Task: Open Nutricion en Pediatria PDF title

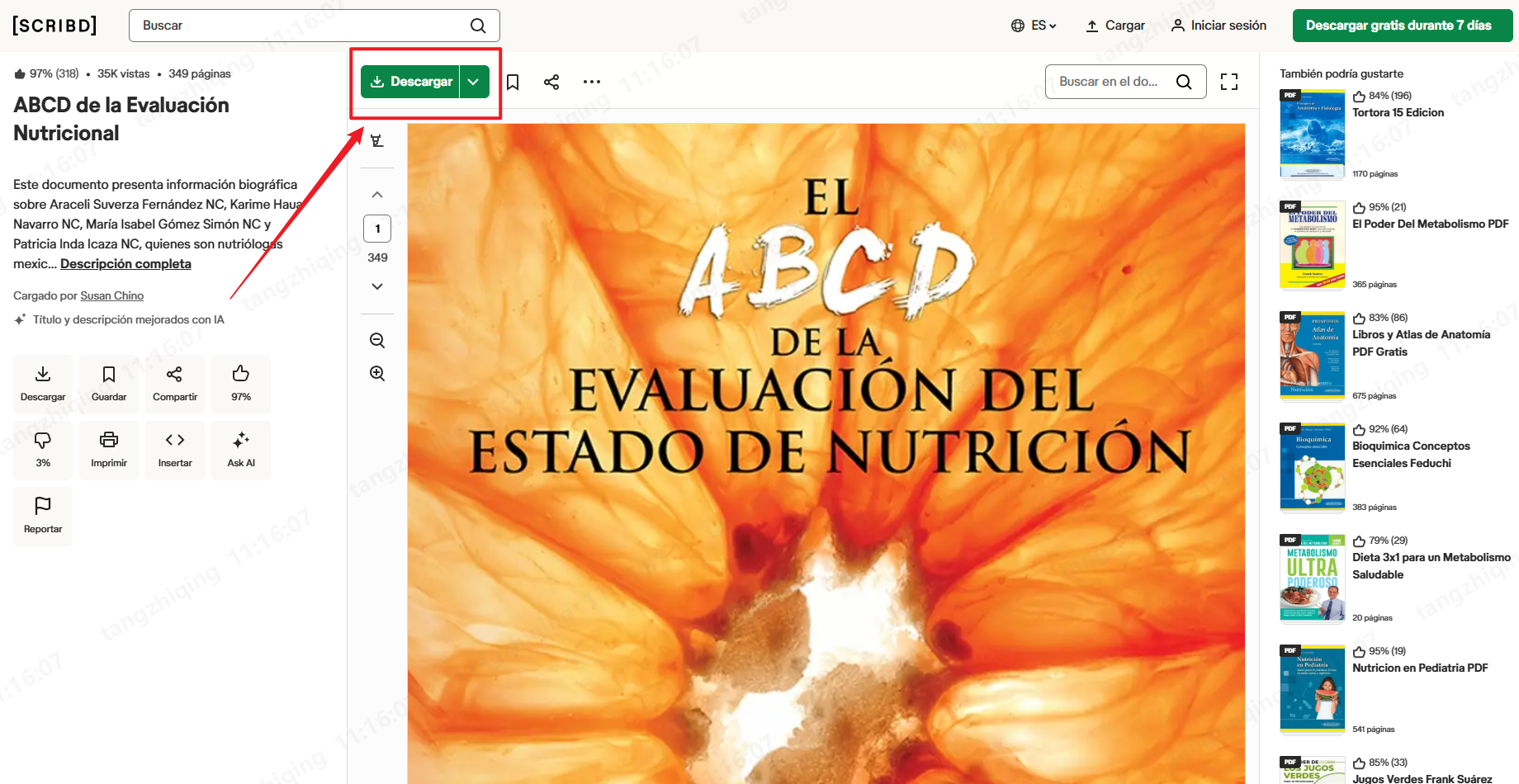Action: [x=1420, y=668]
